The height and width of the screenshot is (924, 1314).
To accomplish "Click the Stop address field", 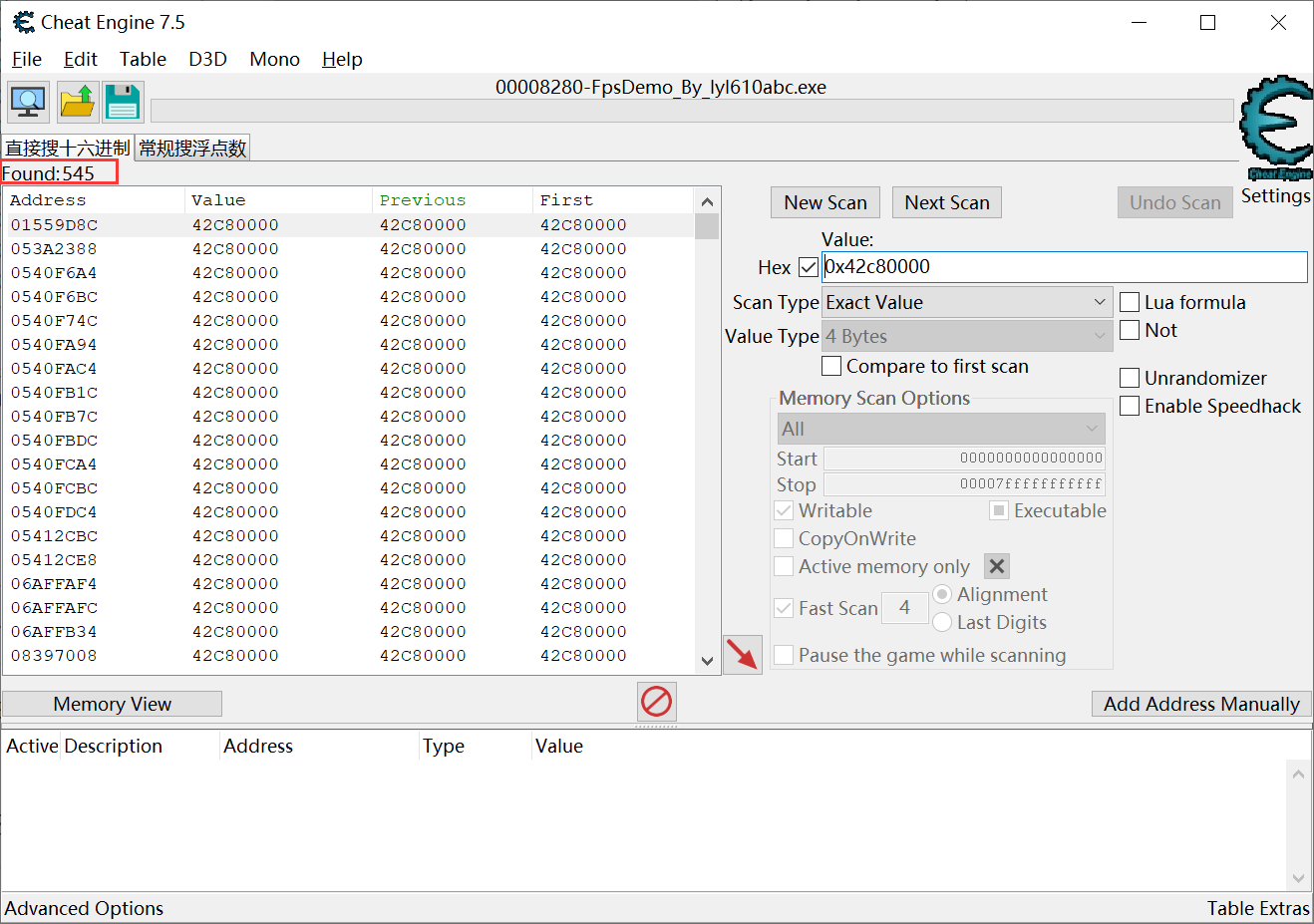I will [x=964, y=483].
